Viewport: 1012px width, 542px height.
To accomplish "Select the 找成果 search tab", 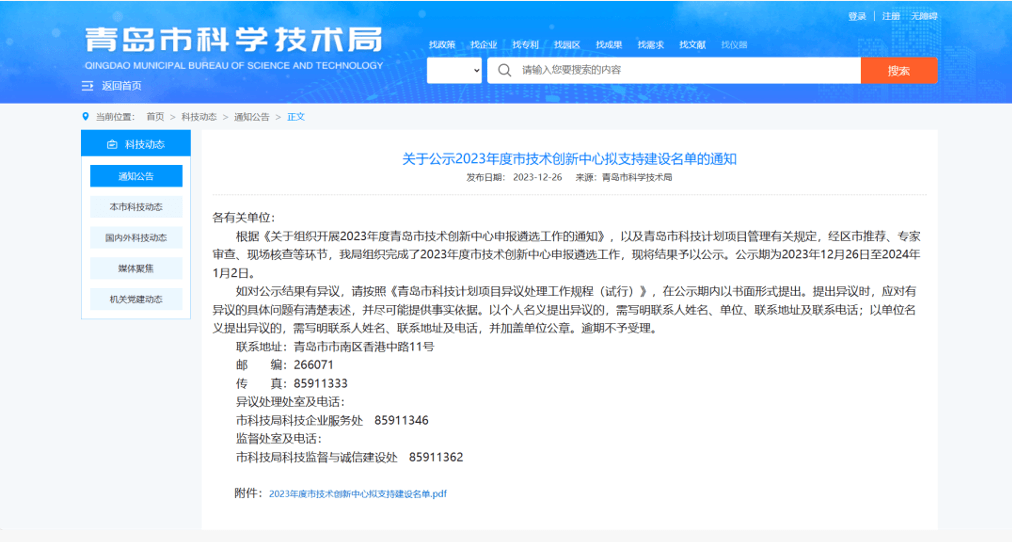I will point(609,45).
